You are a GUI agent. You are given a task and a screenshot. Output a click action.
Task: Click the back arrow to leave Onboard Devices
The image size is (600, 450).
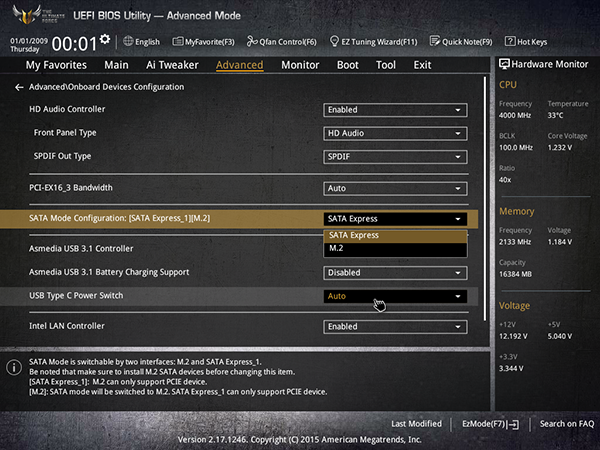(19, 88)
